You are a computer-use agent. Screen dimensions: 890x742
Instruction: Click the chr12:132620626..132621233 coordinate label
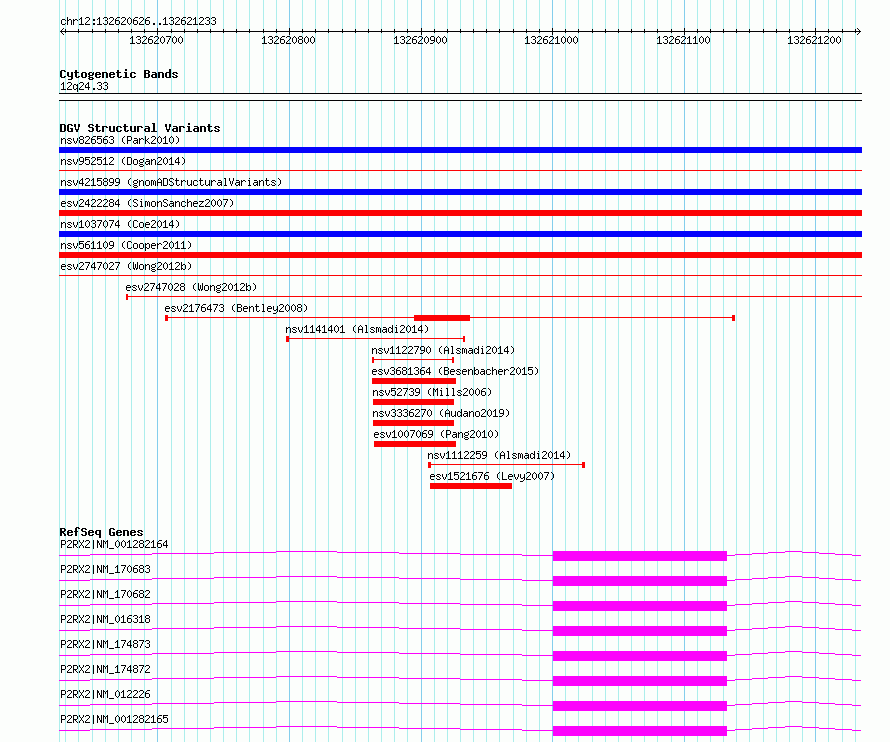pos(138,21)
